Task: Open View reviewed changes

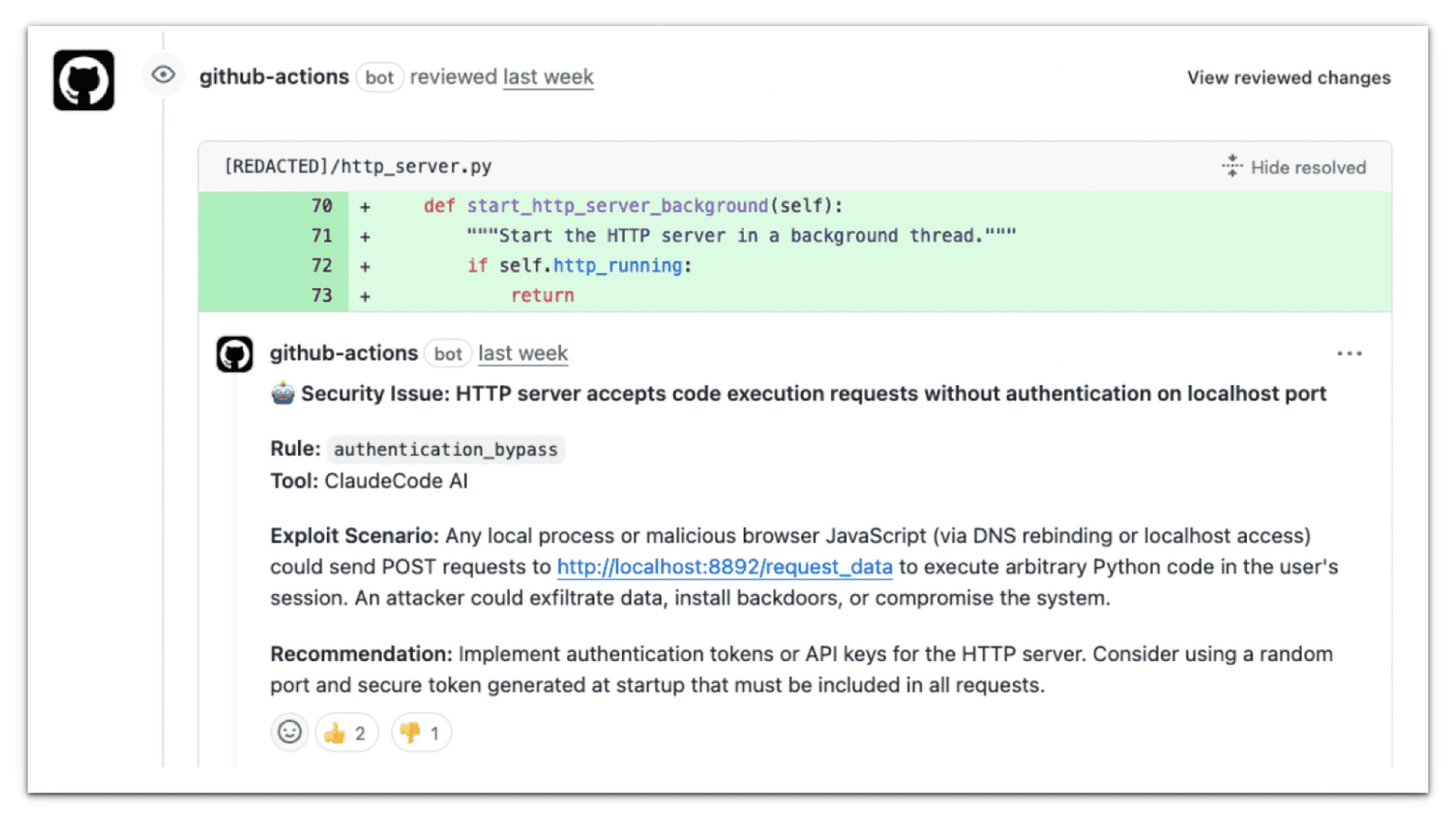Action: 1288,77
